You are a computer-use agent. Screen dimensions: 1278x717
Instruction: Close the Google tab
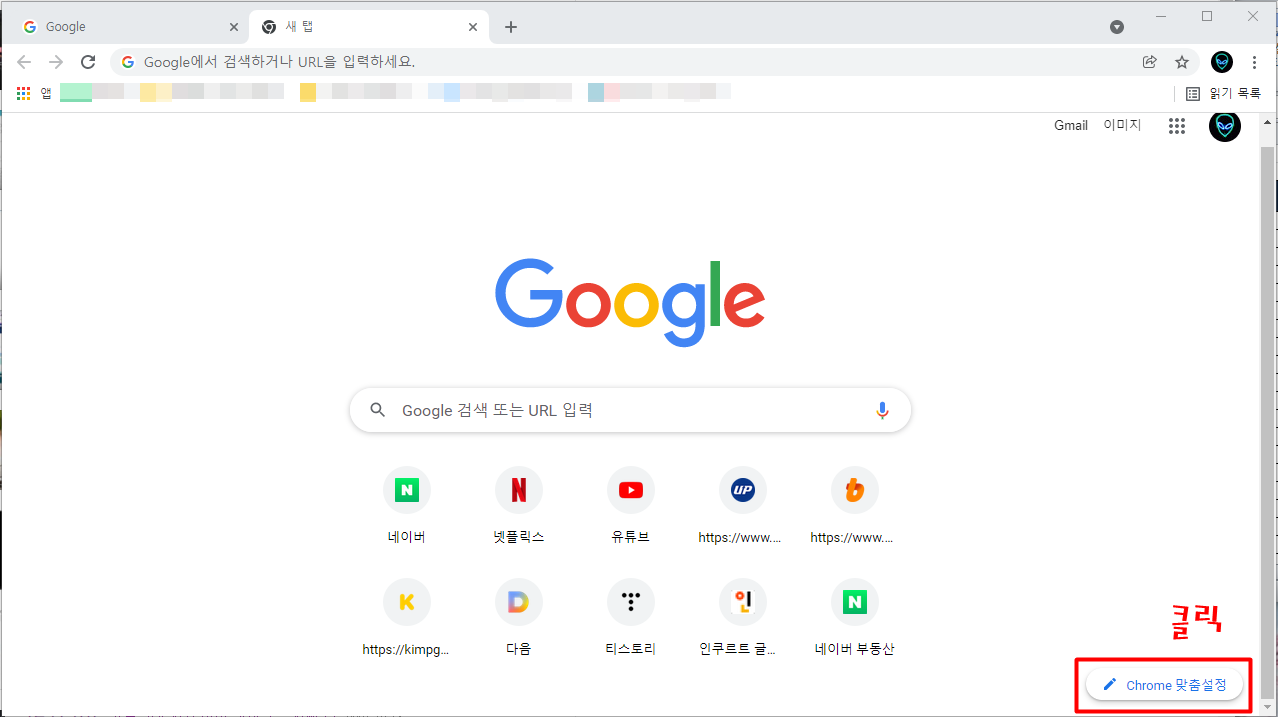pyautogui.click(x=234, y=27)
